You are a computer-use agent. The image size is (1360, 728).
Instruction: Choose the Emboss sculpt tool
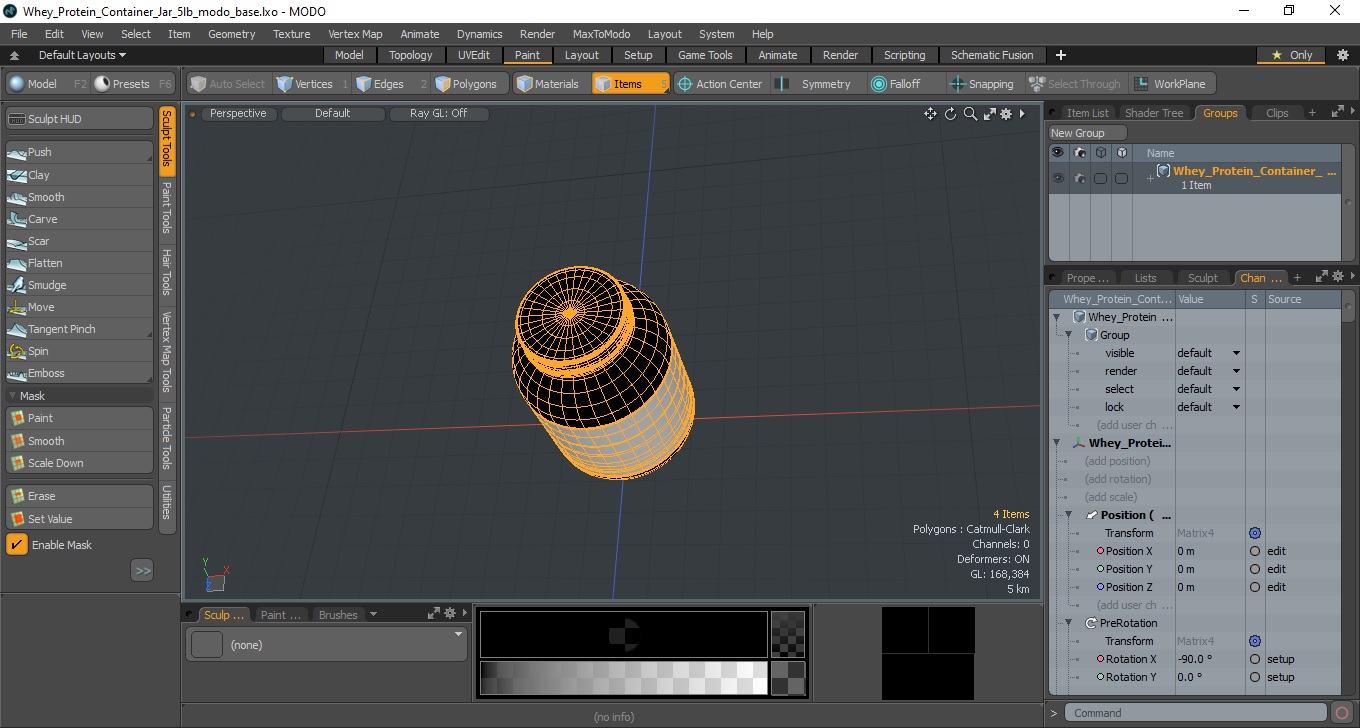click(79, 373)
